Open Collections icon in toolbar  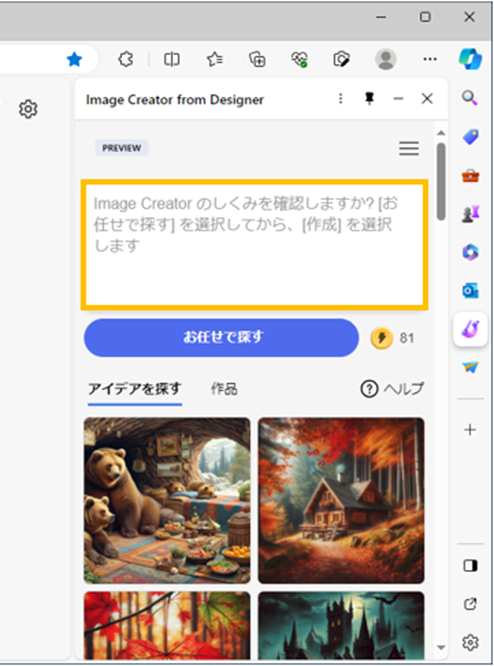pyautogui.click(x=257, y=59)
